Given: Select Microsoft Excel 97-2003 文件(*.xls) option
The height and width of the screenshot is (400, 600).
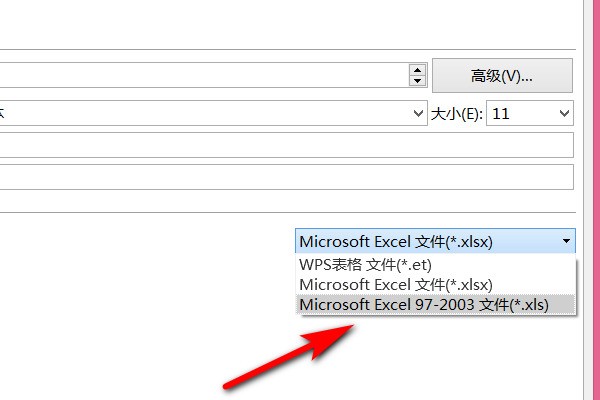Looking at the screenshot, I should 424,305.
